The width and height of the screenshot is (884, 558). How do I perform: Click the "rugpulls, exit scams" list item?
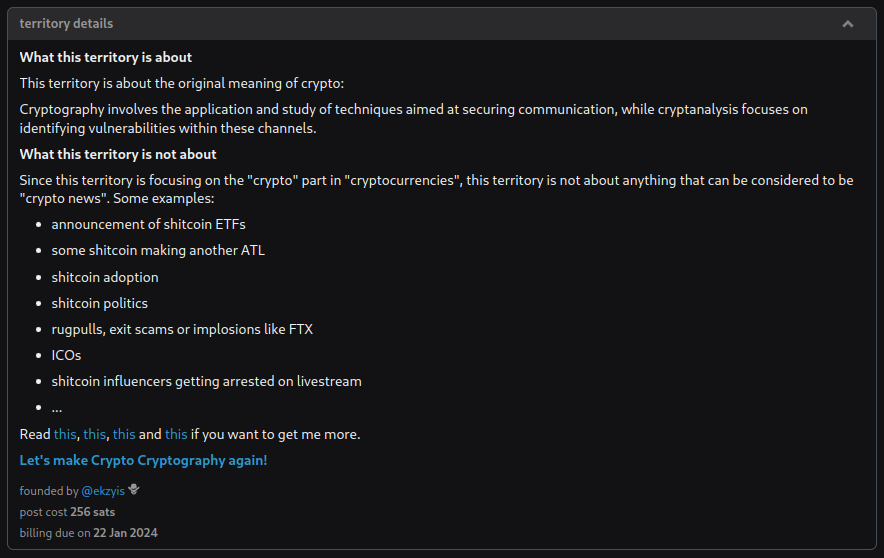pos(182,329)
